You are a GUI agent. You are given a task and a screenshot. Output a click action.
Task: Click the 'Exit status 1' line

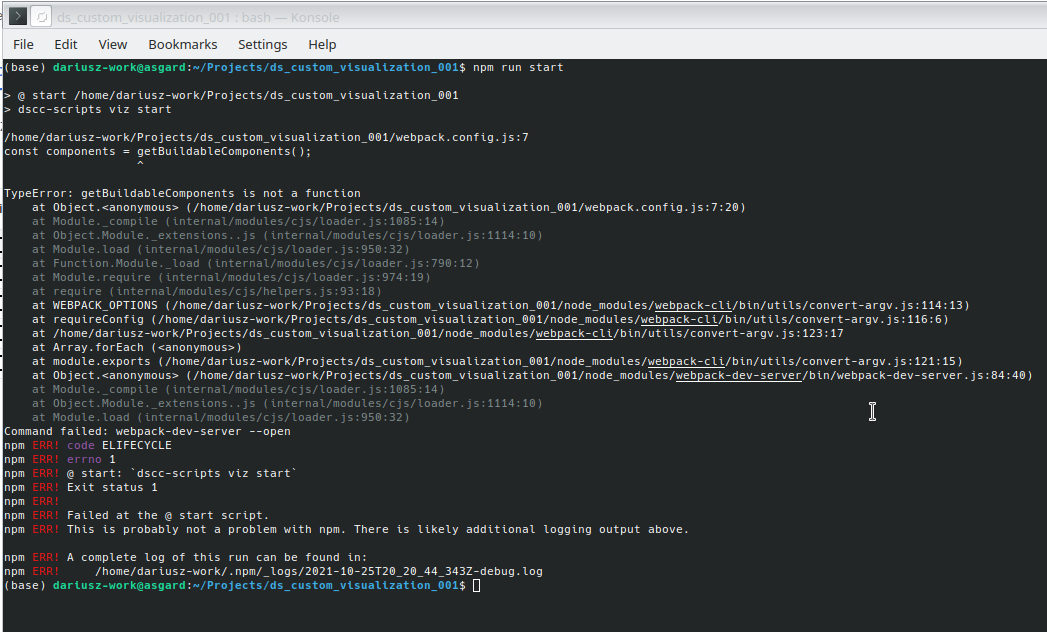[x=81, y=487]
